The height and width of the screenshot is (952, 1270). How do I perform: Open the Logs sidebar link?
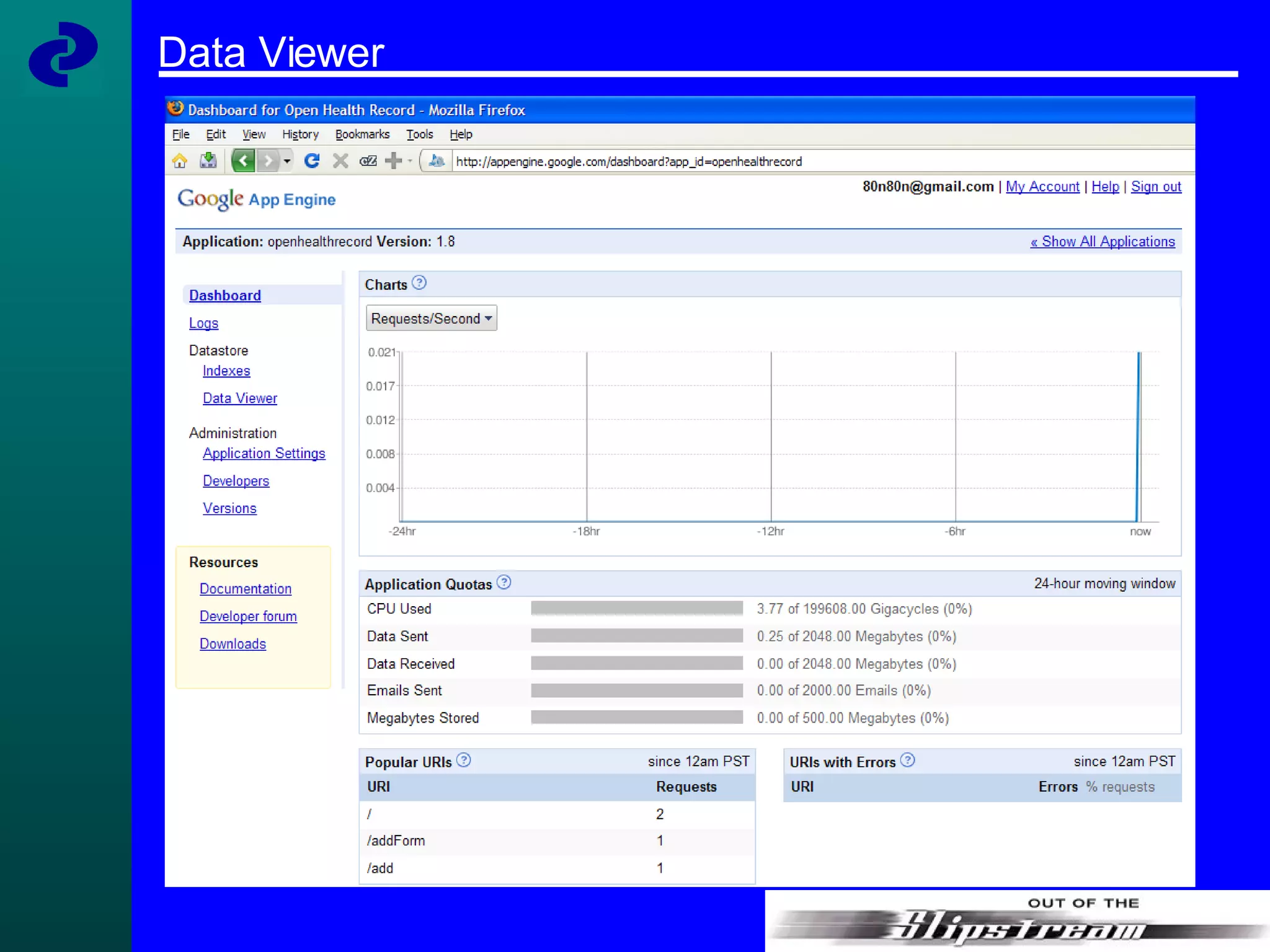click(203, 324)
